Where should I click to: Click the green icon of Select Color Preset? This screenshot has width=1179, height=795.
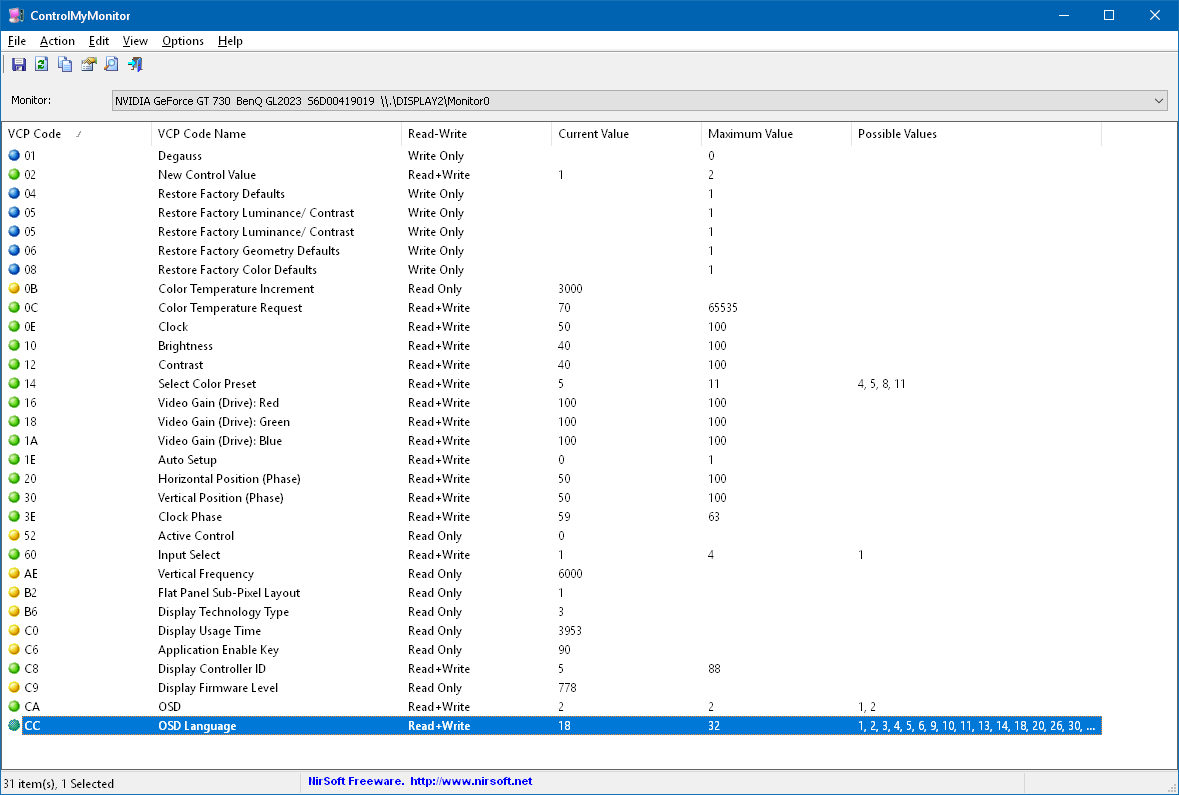(14, 384)
